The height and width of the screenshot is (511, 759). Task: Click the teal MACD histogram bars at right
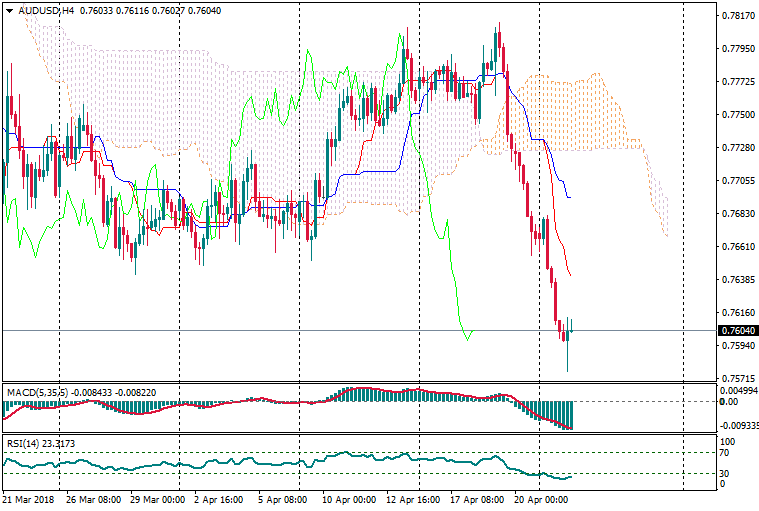tap(560, 412)
